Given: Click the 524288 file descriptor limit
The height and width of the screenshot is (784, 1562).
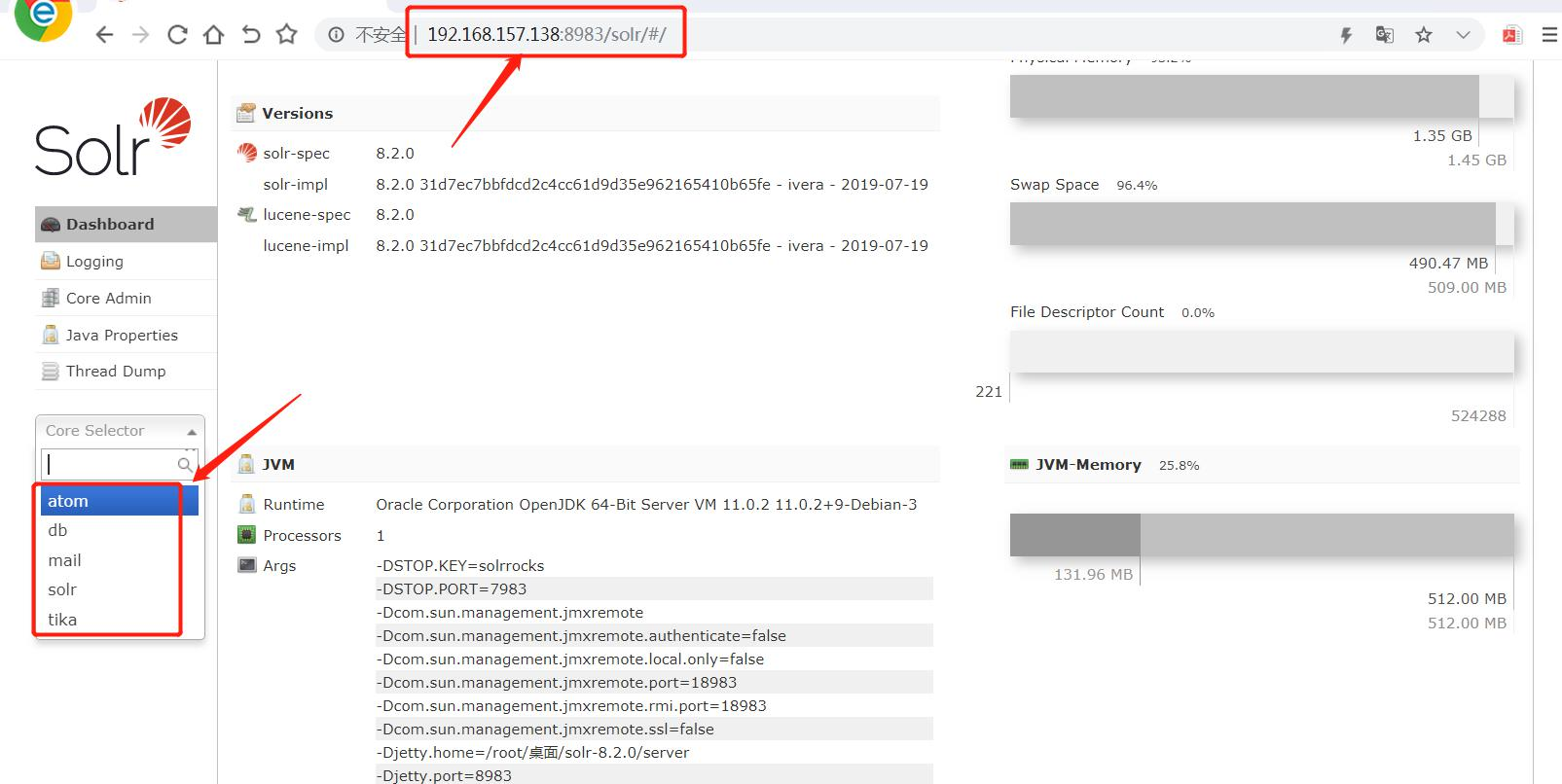Looking at the screenshot, I should [1478, 415].
